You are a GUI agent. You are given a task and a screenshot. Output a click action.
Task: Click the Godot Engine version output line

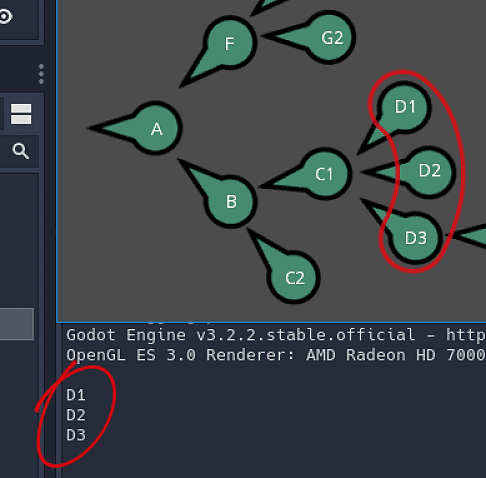tap(276, 335)
